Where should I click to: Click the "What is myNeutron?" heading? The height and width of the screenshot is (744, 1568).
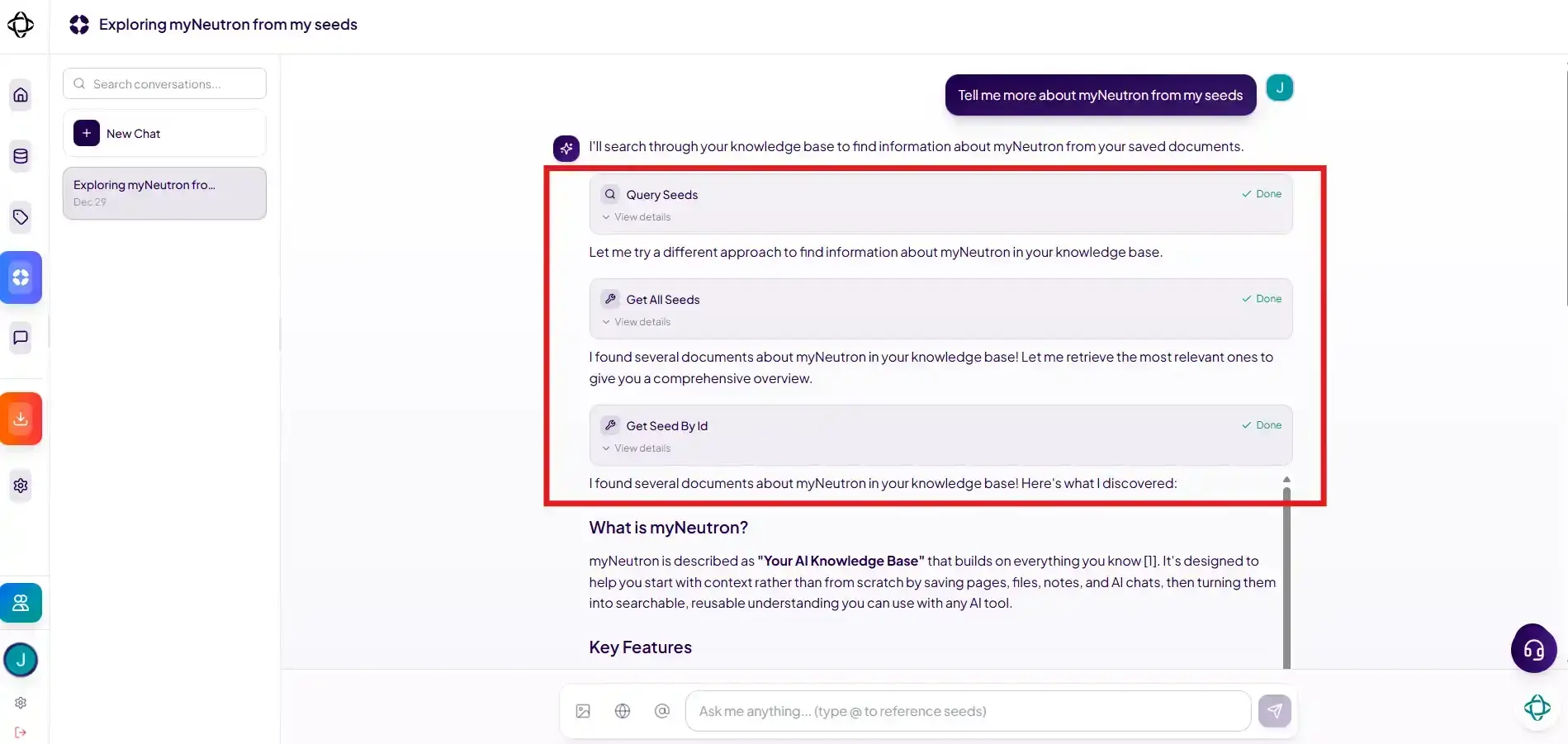pyautogui.click(x=669, y=528)
